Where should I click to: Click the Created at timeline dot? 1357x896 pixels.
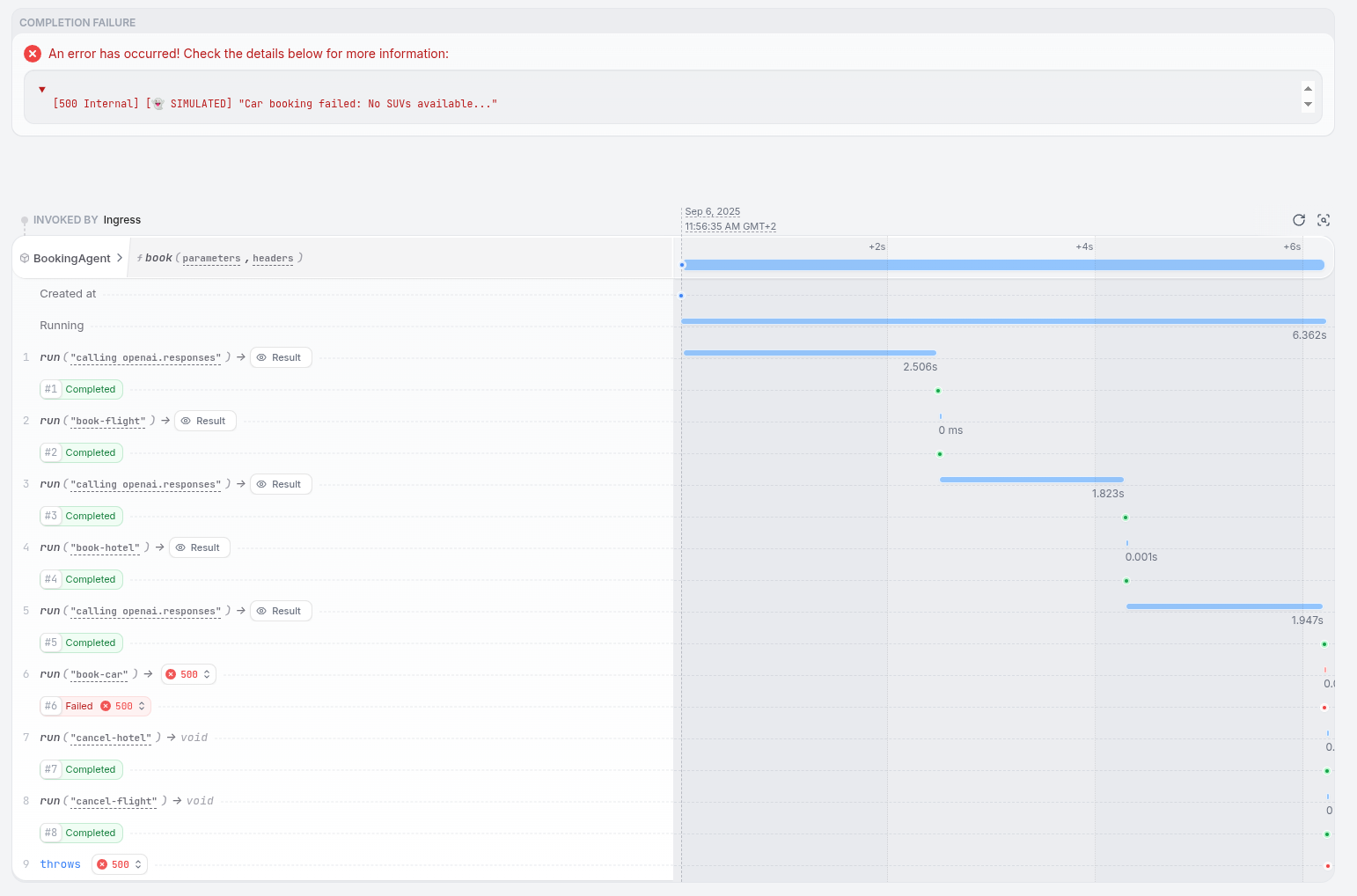pyautogui.click(x=681, y=296)
